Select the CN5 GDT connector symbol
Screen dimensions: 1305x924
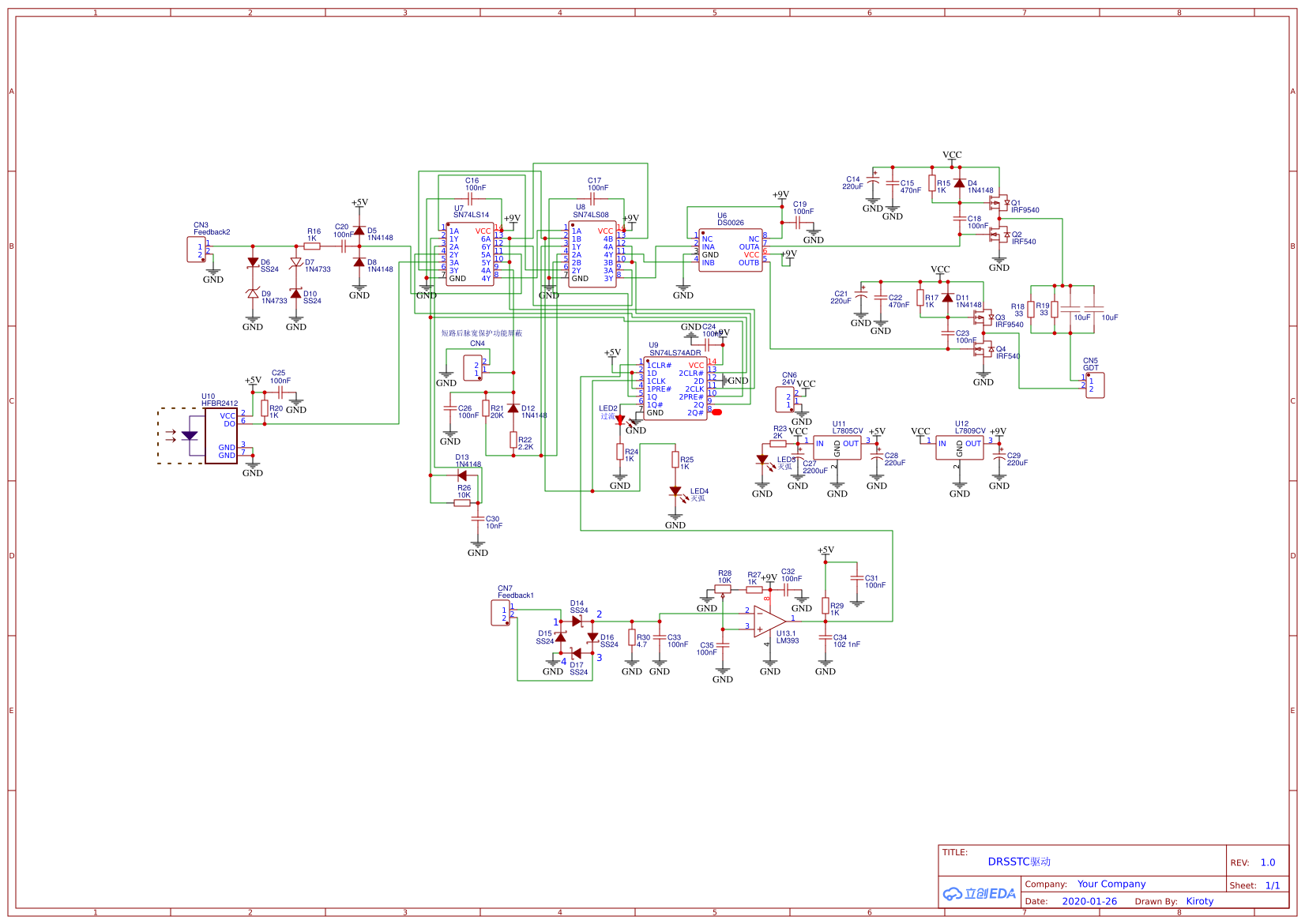(1094, 385)
